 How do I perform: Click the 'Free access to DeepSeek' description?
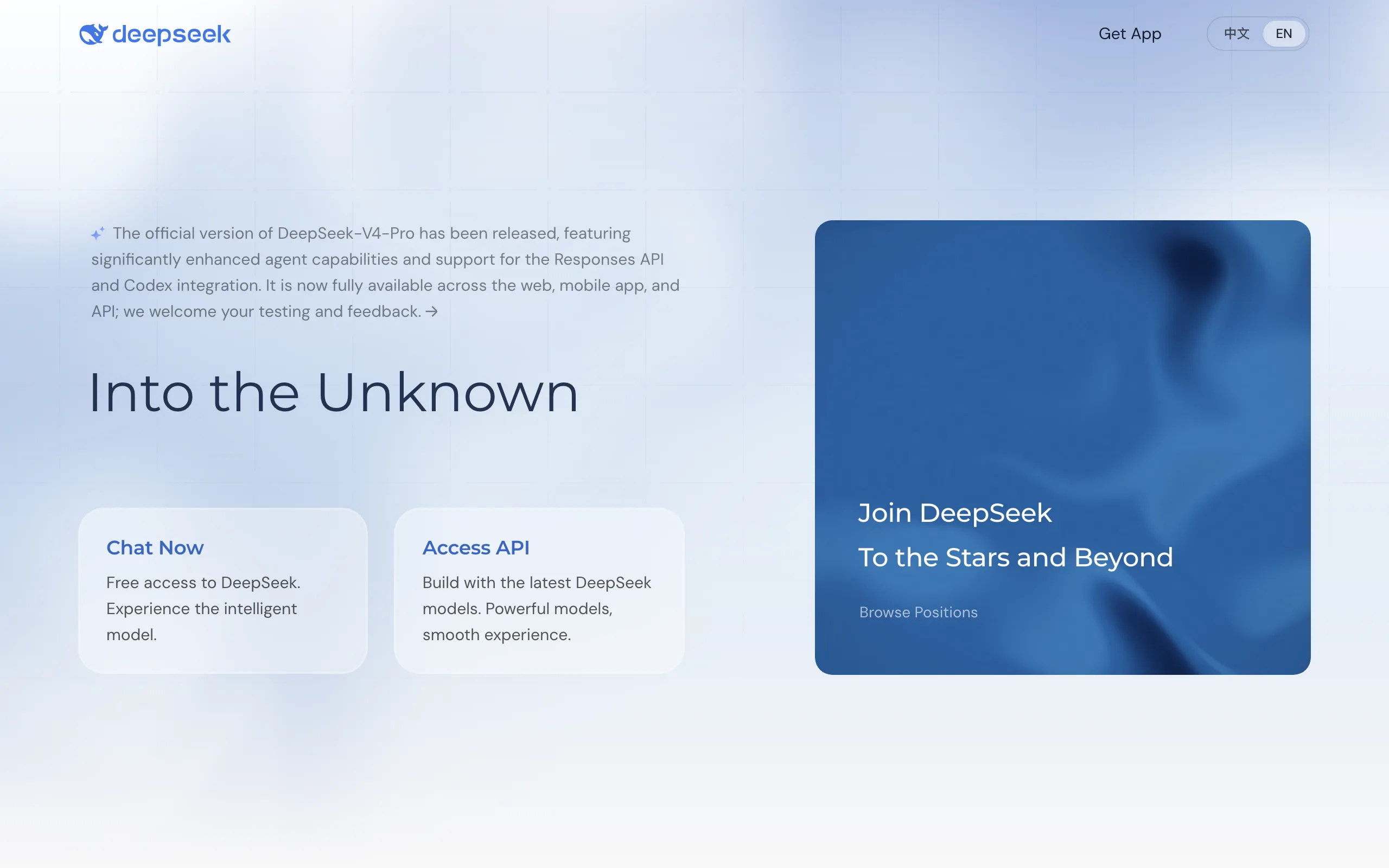[x=203, y=609]
